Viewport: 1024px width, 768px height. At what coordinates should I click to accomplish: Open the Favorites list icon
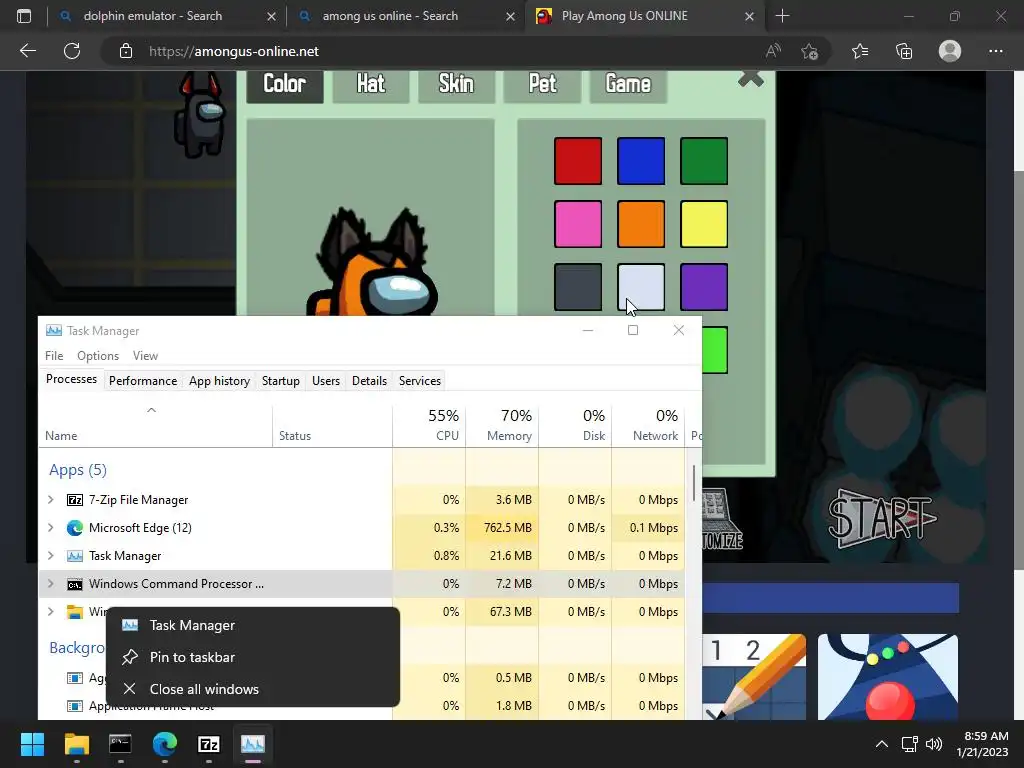[x=859, y=51]
